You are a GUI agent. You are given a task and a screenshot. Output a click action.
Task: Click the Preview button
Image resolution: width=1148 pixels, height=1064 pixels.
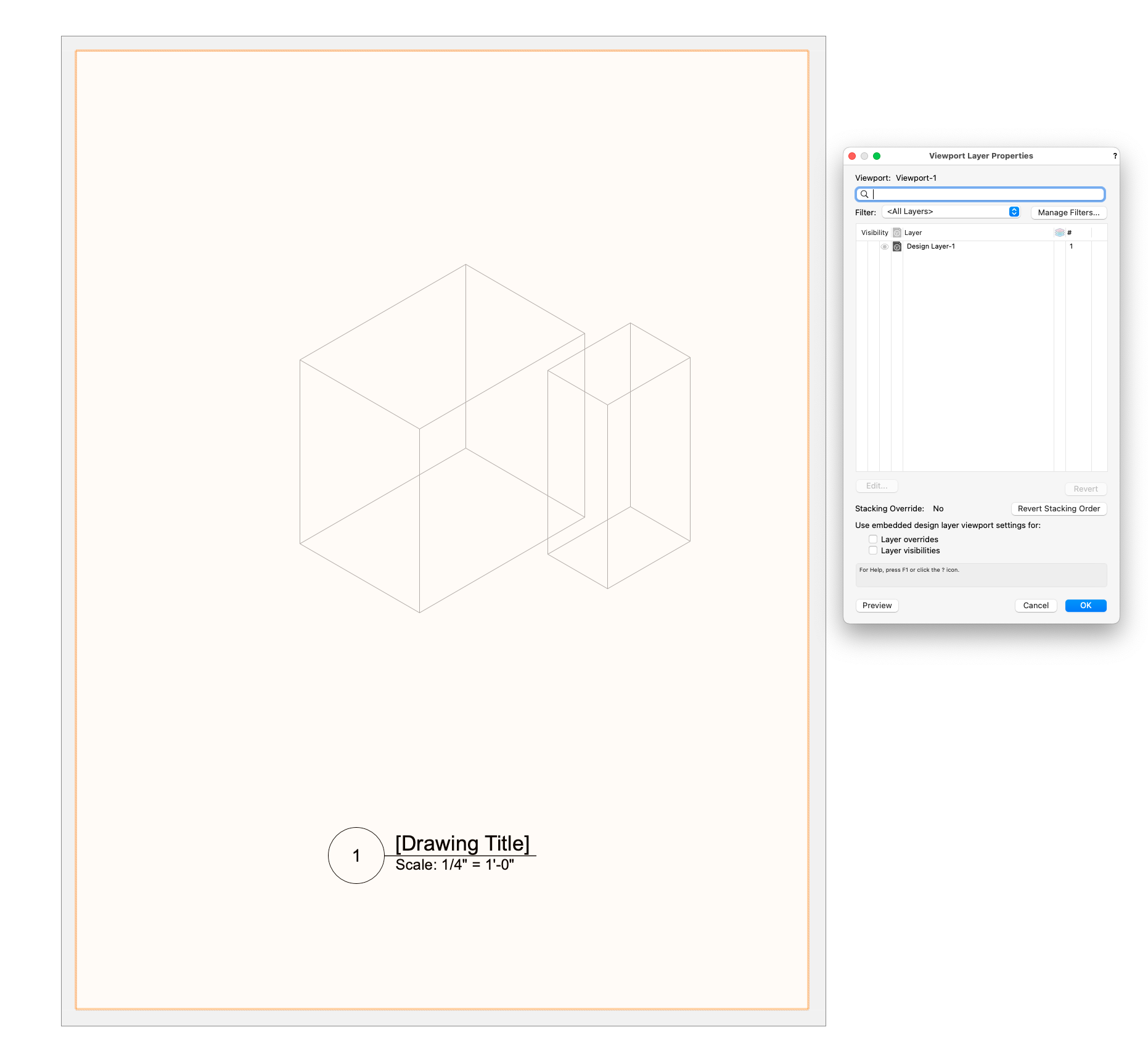(x=877, y=605)
